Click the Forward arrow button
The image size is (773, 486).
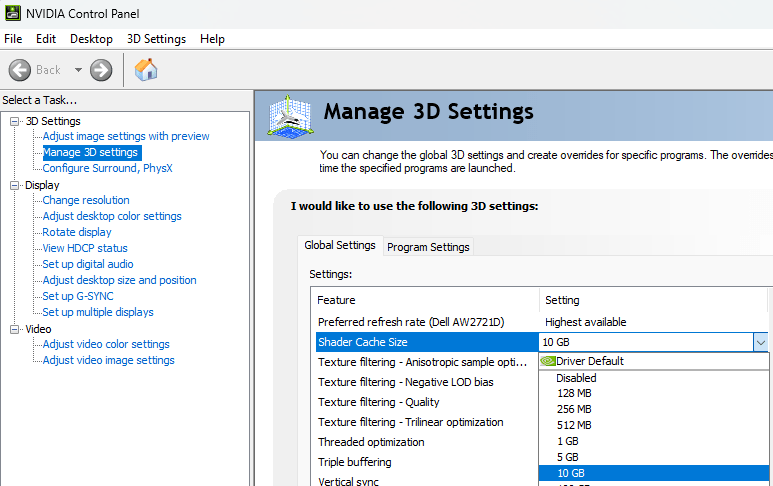tap(101, 70)
